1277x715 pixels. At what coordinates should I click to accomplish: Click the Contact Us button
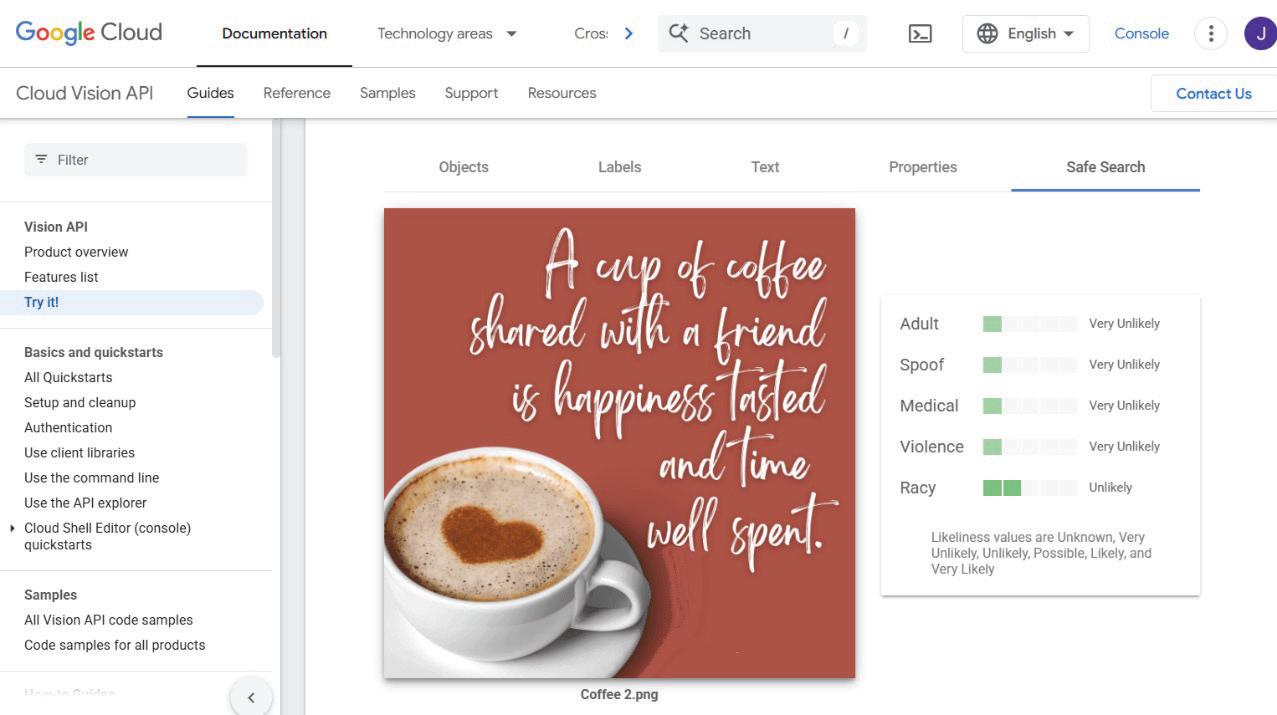pyautogui.click(x=1214, y=93)
